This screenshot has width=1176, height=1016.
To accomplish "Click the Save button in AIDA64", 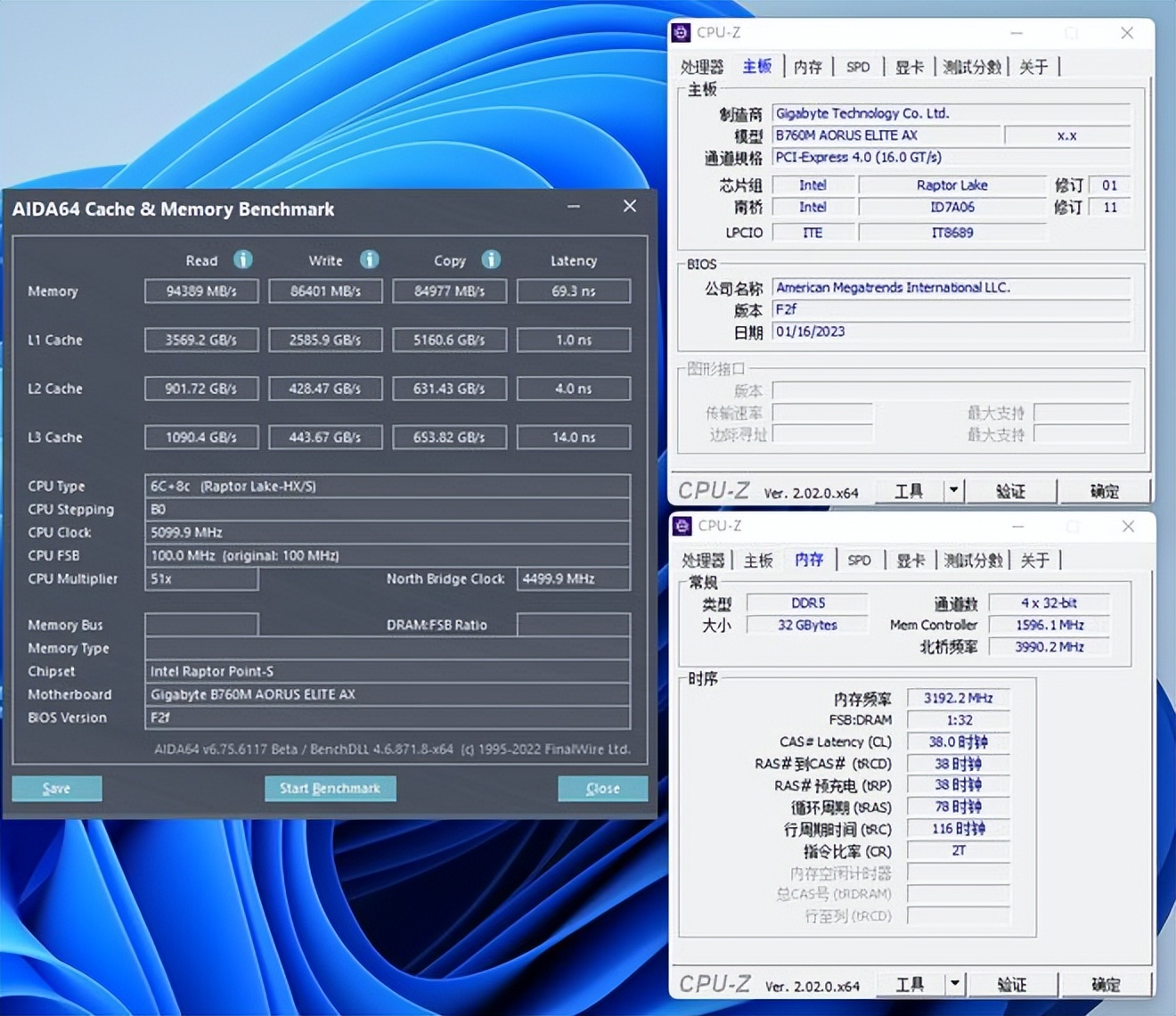I will [x=56, y=788].
